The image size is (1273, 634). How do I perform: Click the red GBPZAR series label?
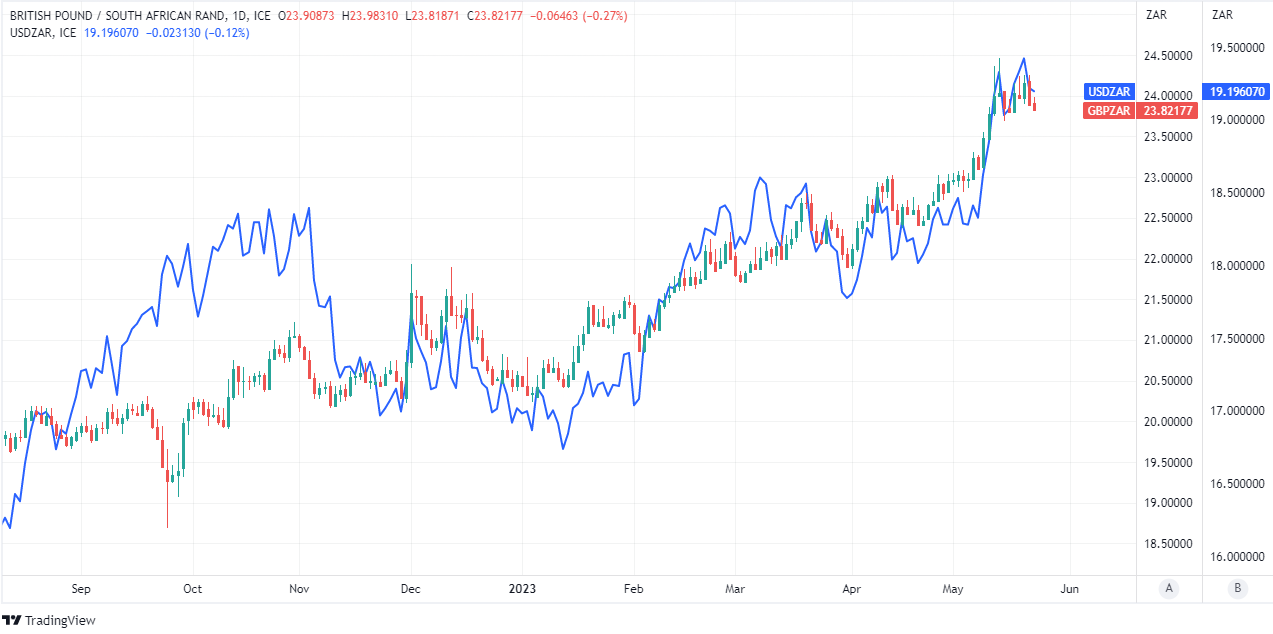(1111, 110)
